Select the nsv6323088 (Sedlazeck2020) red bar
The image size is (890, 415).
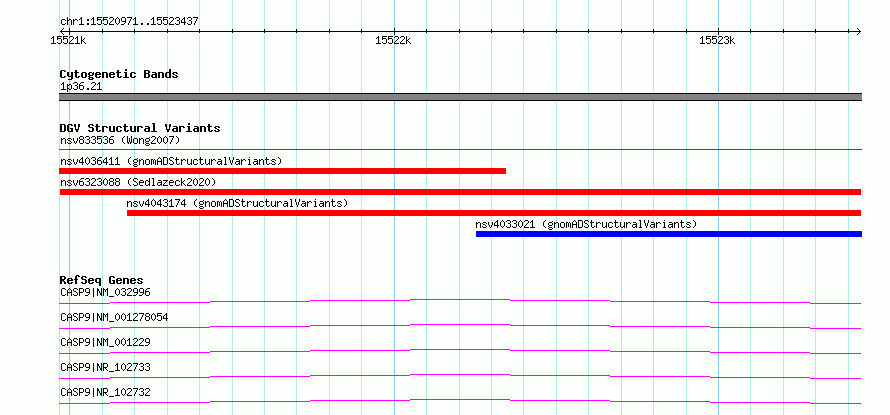[460, 192]
